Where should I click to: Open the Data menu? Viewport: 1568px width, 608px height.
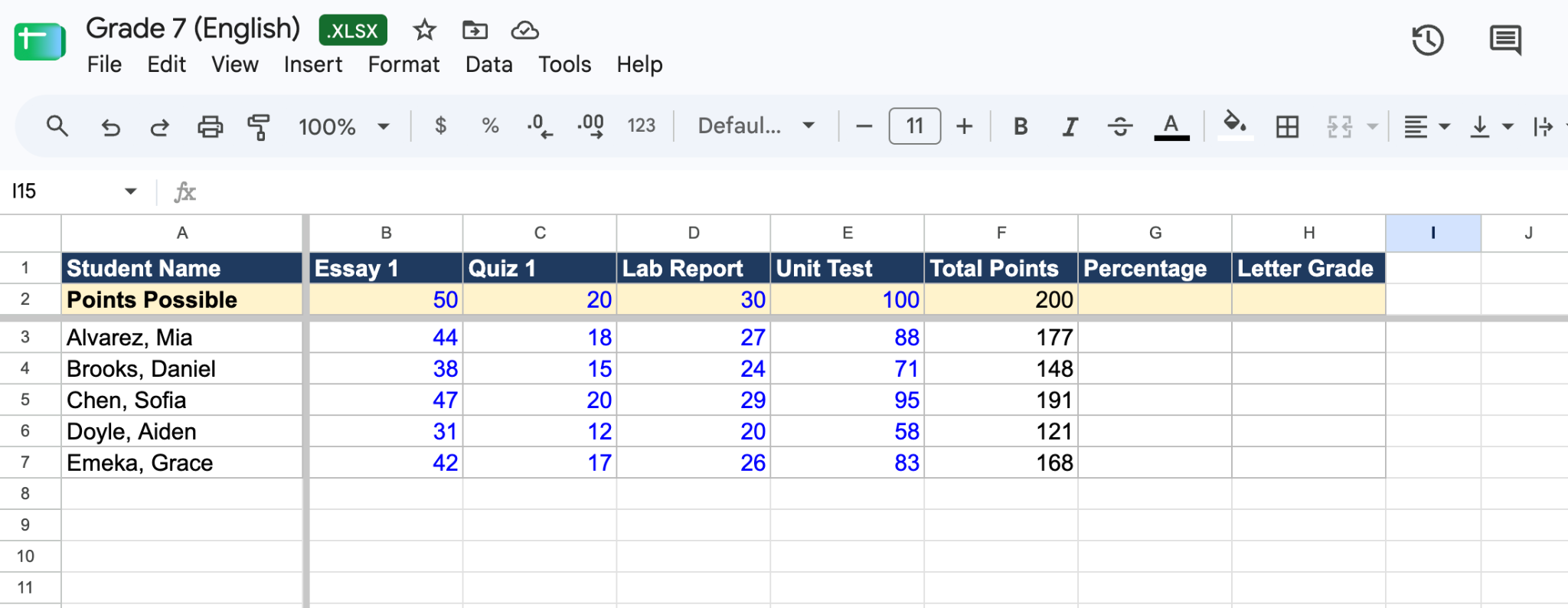(x=488, y=64)
